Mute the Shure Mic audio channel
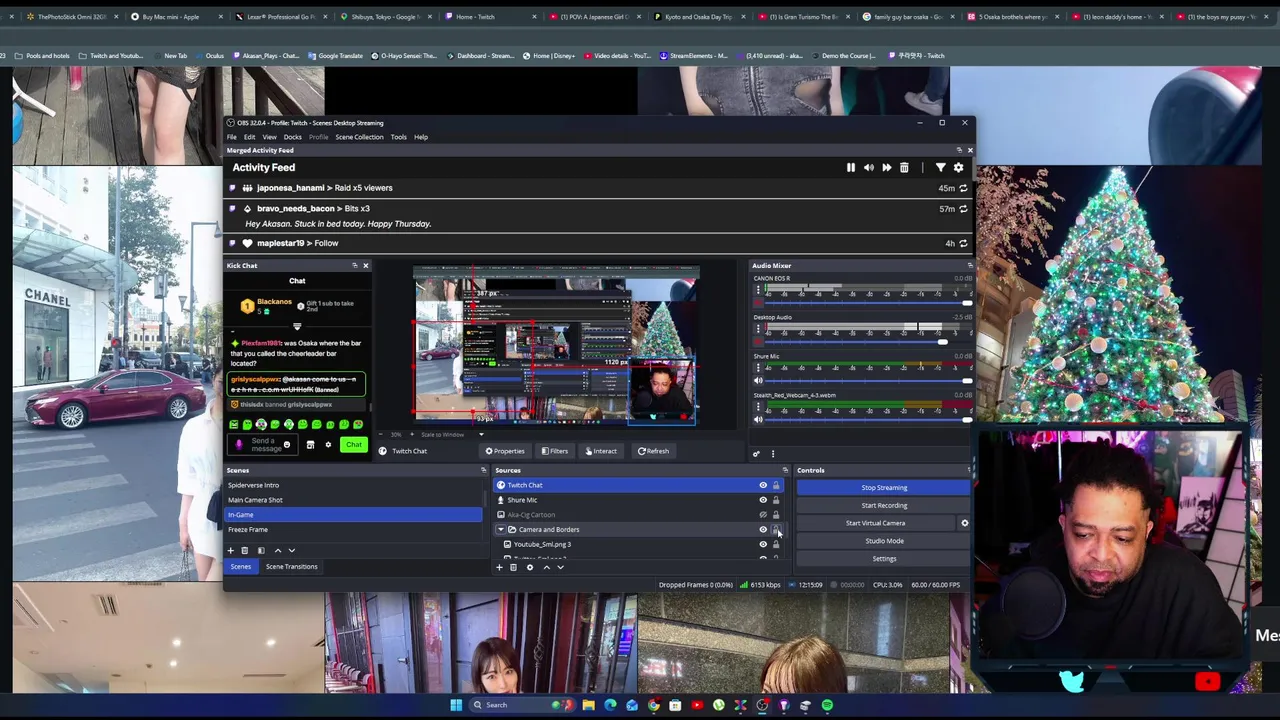This screenshot has height=720, width=1280. coord(757,380)
